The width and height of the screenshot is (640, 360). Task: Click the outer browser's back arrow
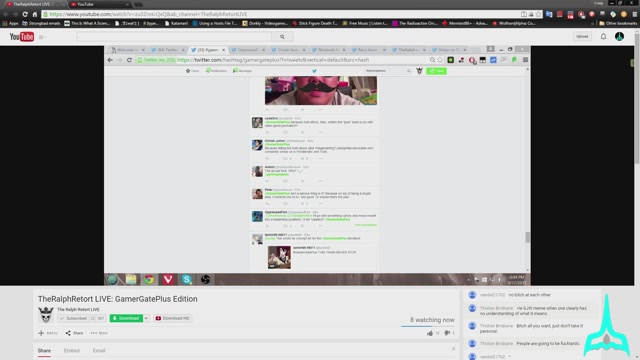[x=6, y=14]
